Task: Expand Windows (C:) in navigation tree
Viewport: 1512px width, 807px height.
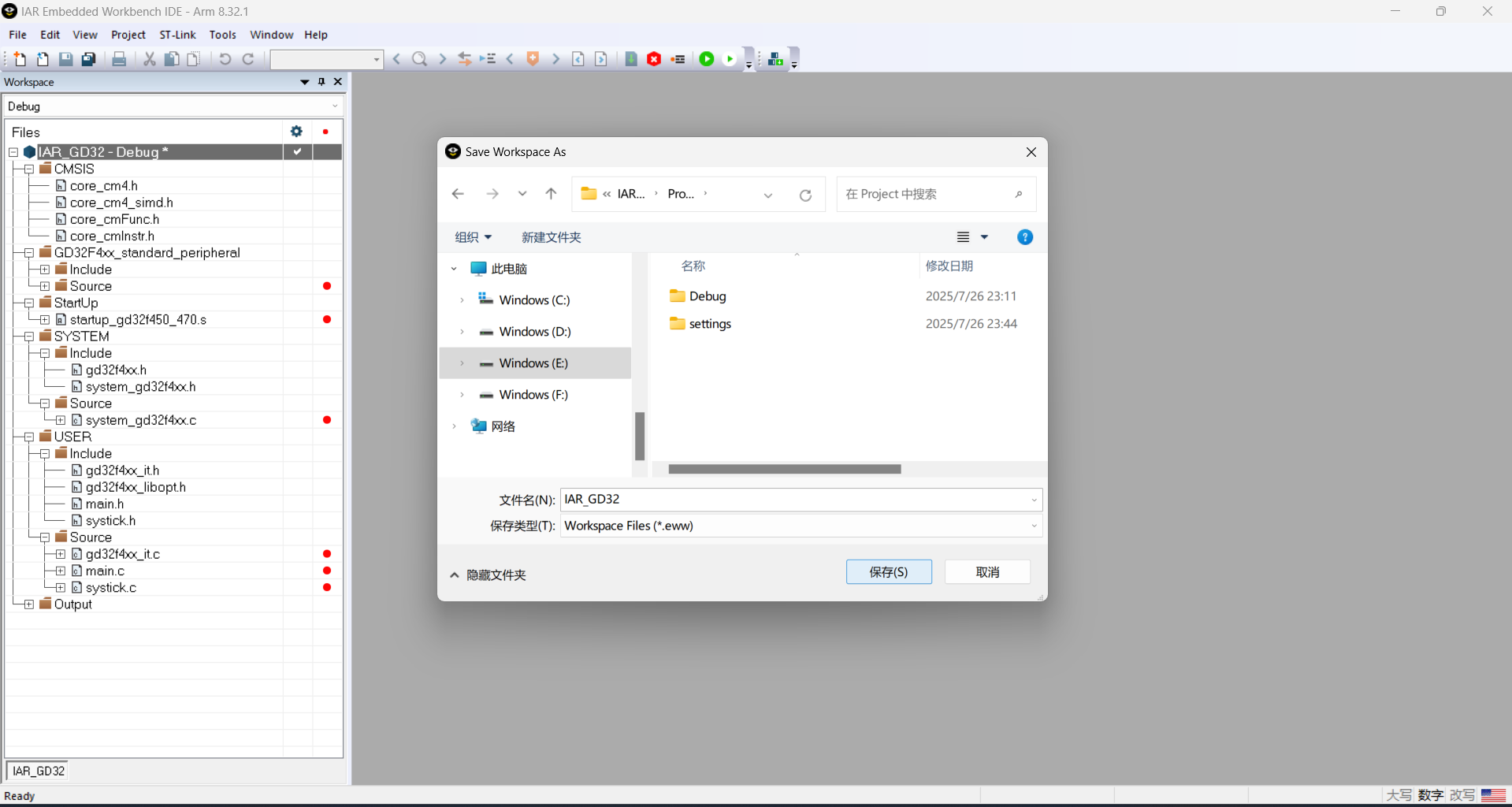Action: coord(463,300)
